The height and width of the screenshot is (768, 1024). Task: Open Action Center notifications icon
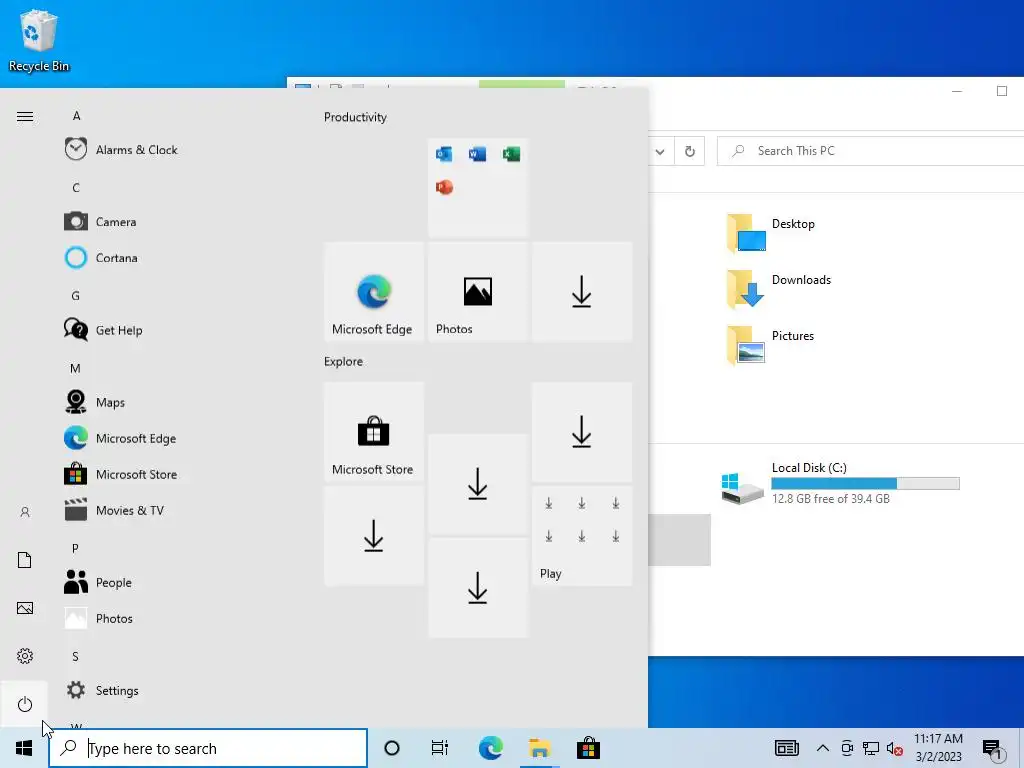coord(993,748)
